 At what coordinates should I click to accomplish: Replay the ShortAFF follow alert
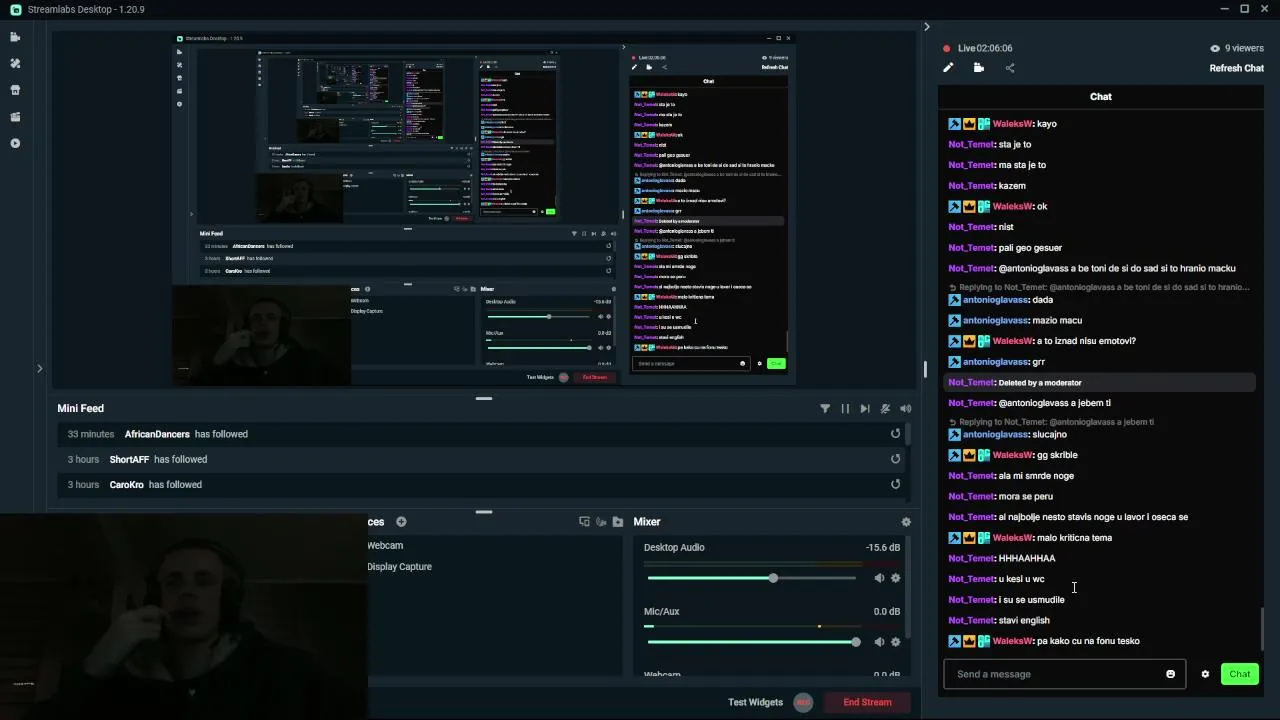(896, 459)
